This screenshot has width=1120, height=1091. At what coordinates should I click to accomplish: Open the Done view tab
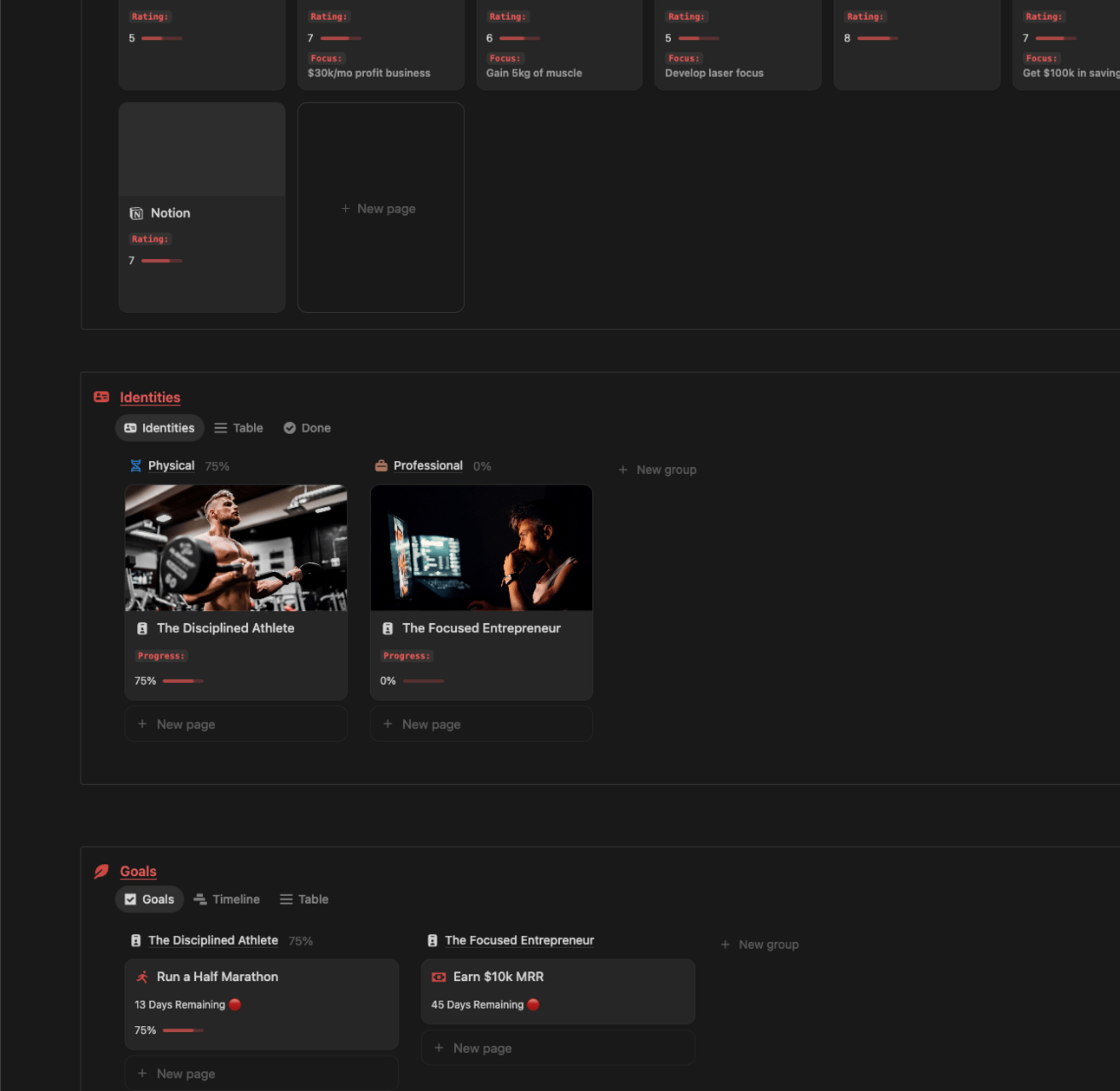point(307,428)
